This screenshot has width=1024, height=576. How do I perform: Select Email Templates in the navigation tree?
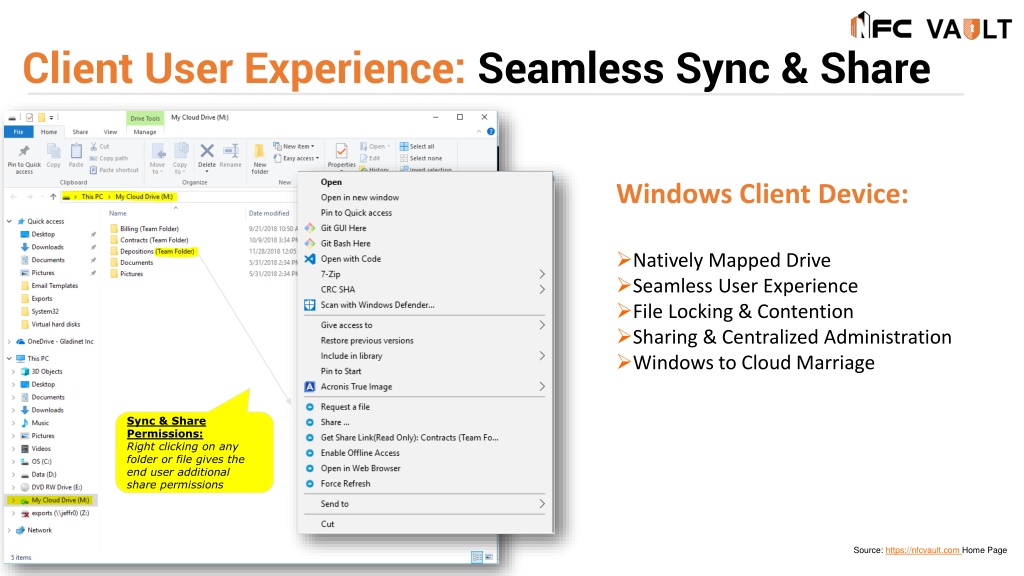click(54, 285)
